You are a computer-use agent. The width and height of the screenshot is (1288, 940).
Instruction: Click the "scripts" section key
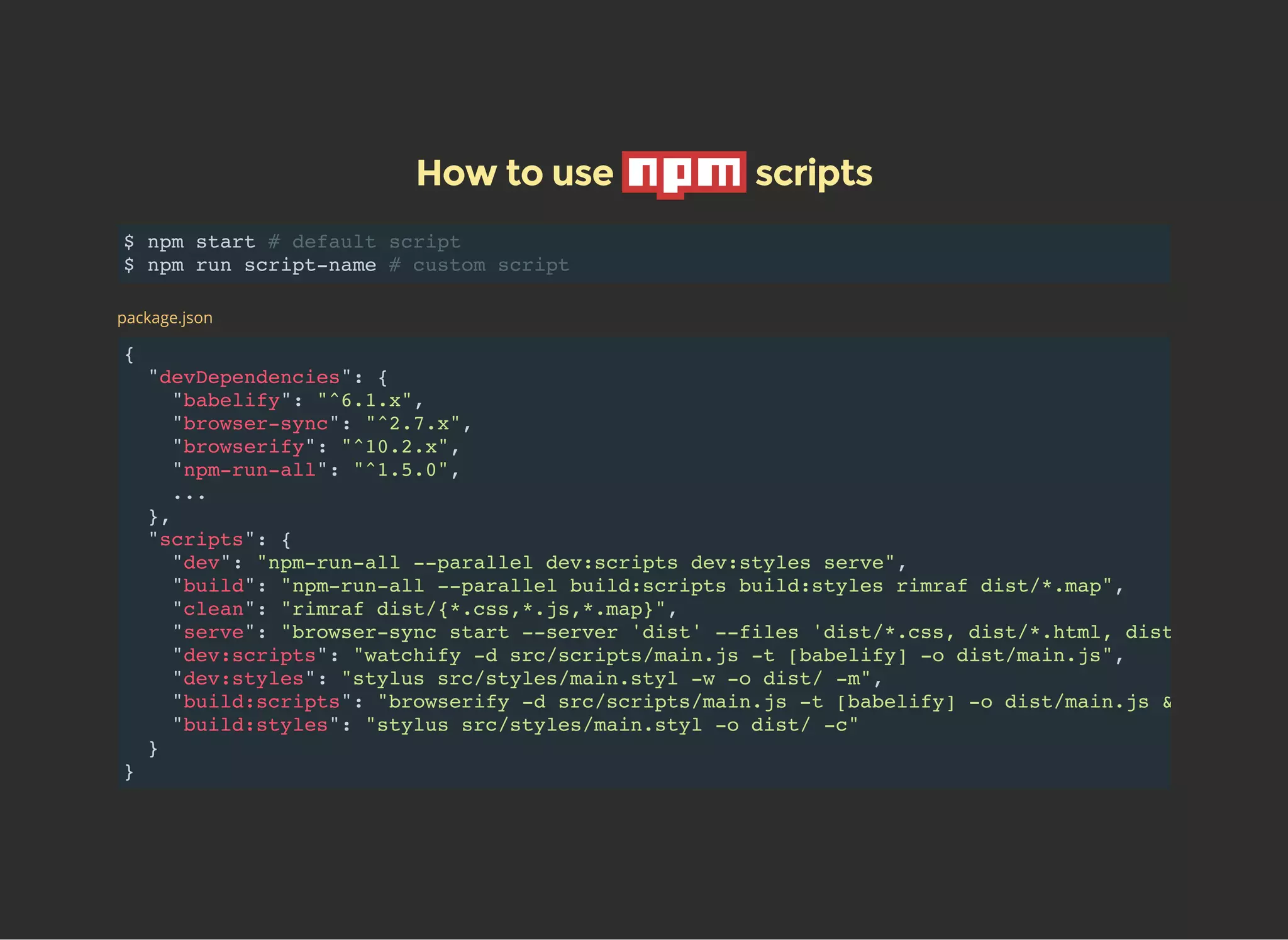[201, 540]
